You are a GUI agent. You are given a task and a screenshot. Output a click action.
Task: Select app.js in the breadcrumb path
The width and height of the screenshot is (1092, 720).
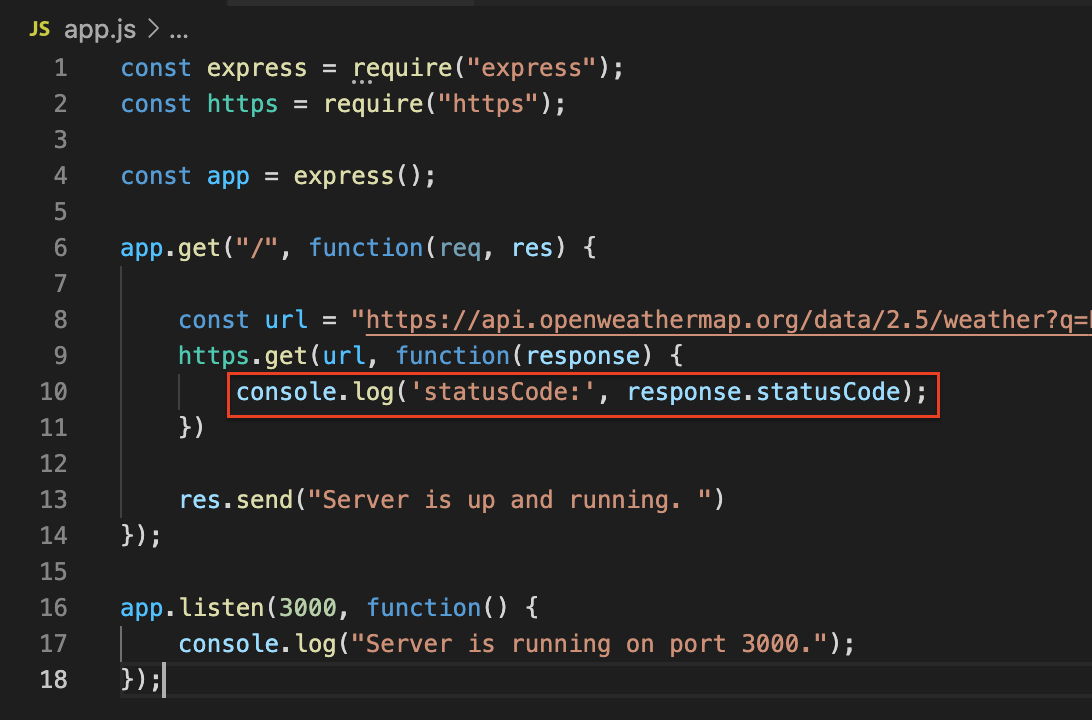coord(100,30)
